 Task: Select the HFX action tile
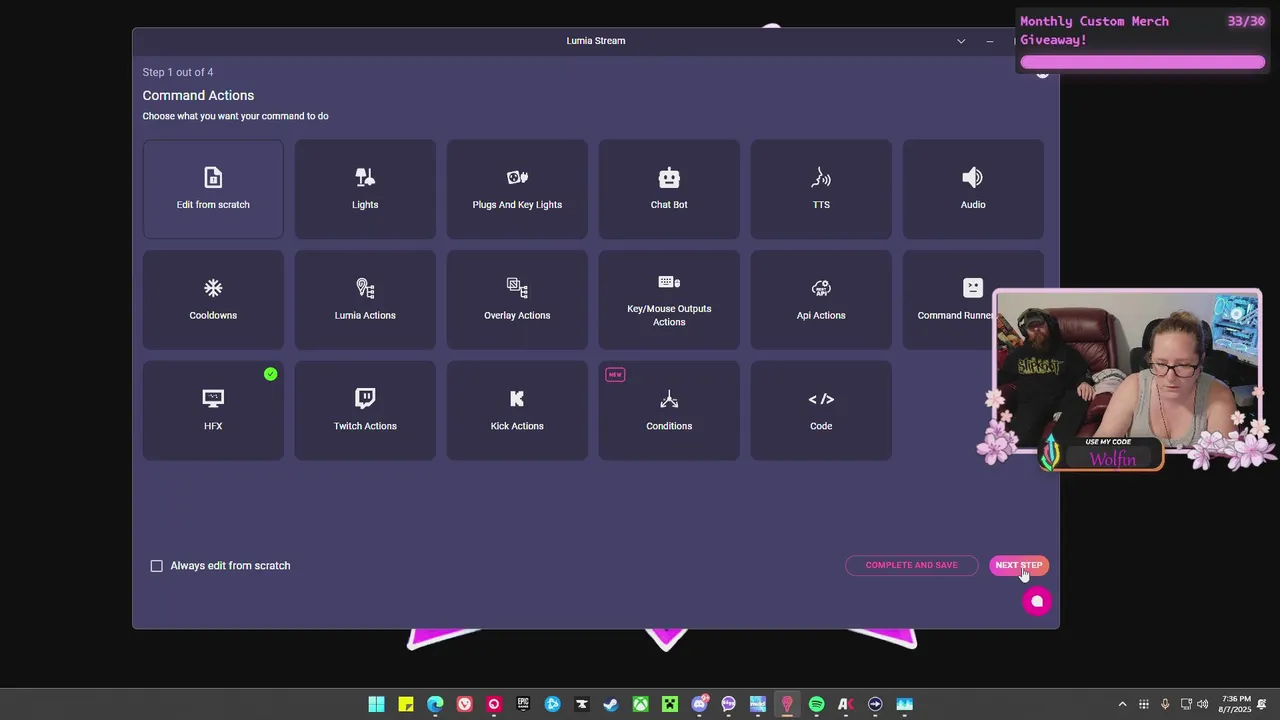tap(213, 411)
